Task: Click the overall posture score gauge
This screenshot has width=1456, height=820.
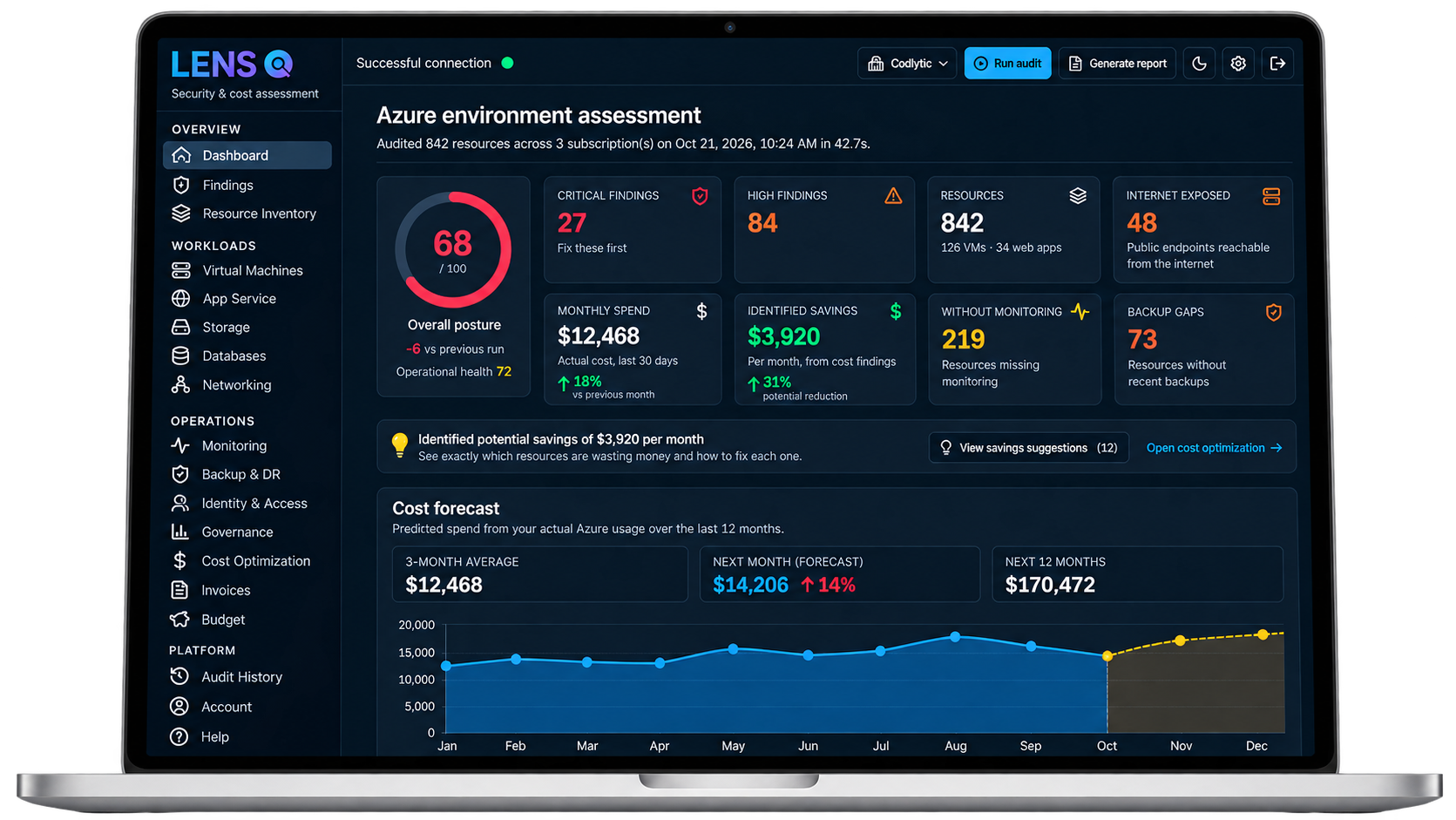Action: pyautogui.click(x=453, y=250)
